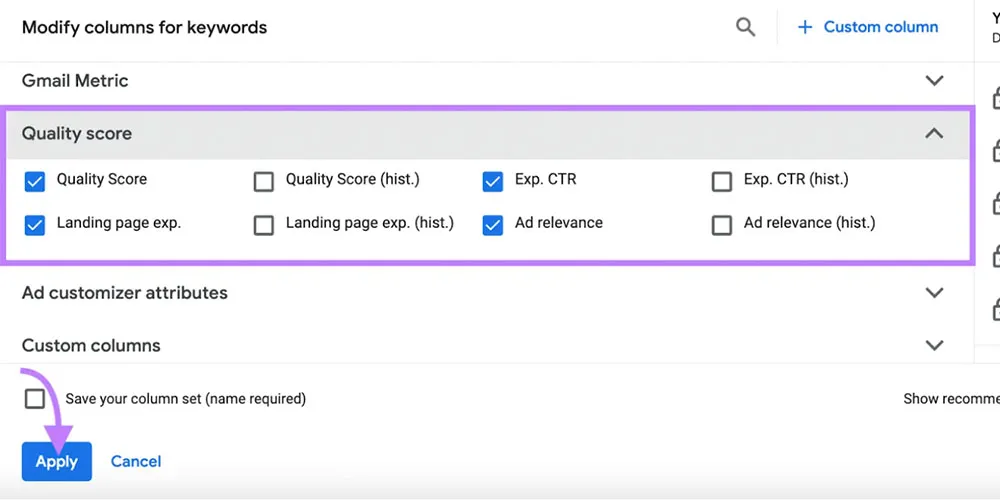Collapse the Quality score section chevron
The height and width of the screenshot is (500, 1000).
(934, 133)
